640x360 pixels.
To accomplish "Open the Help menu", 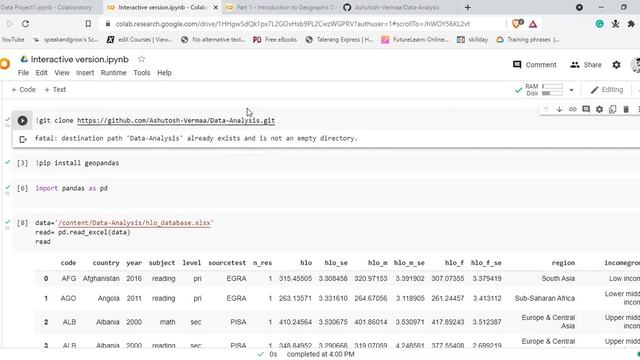I will click(164, 73).
